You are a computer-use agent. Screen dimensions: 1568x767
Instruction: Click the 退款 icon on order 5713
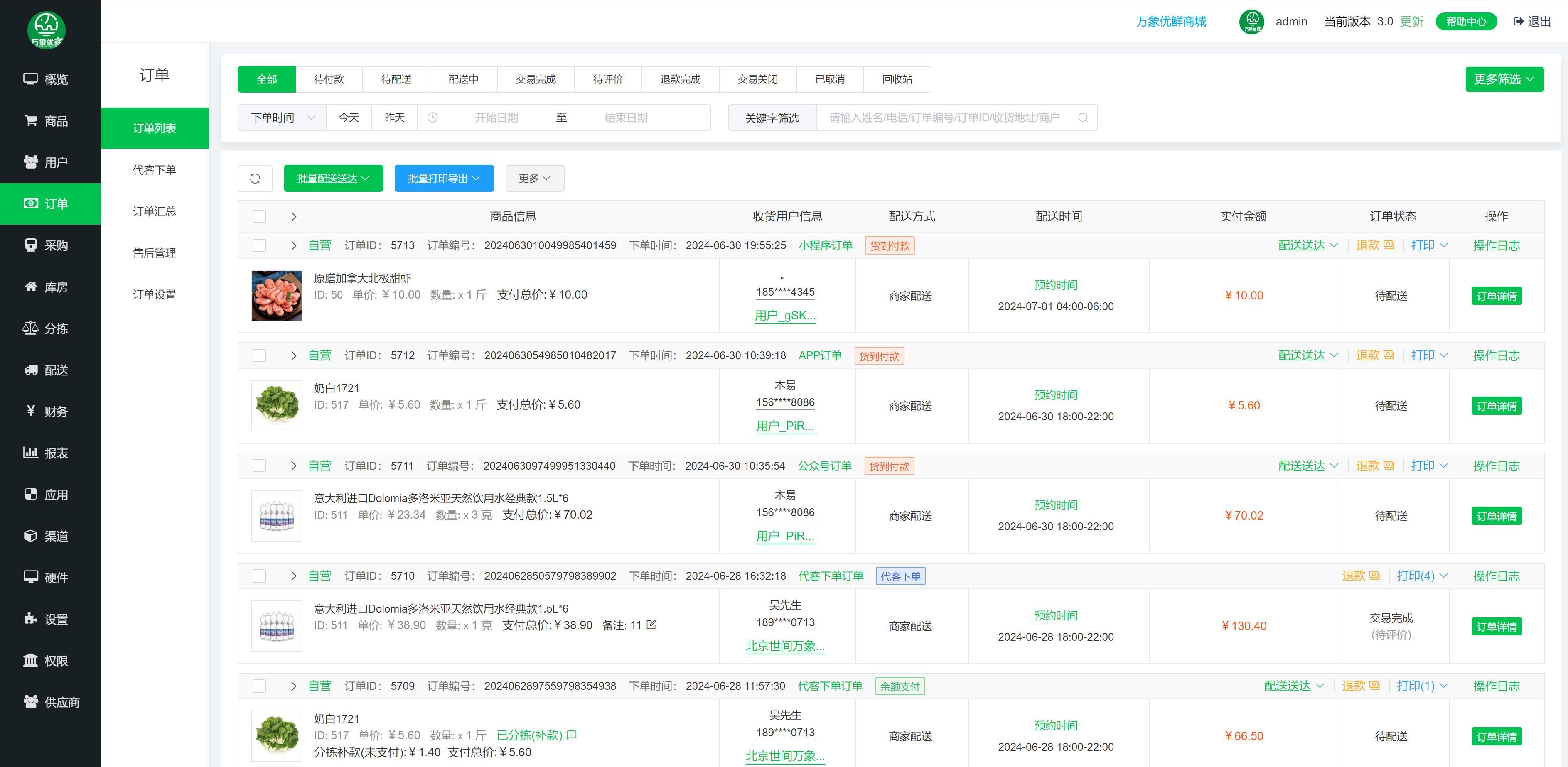[1389, 245]
